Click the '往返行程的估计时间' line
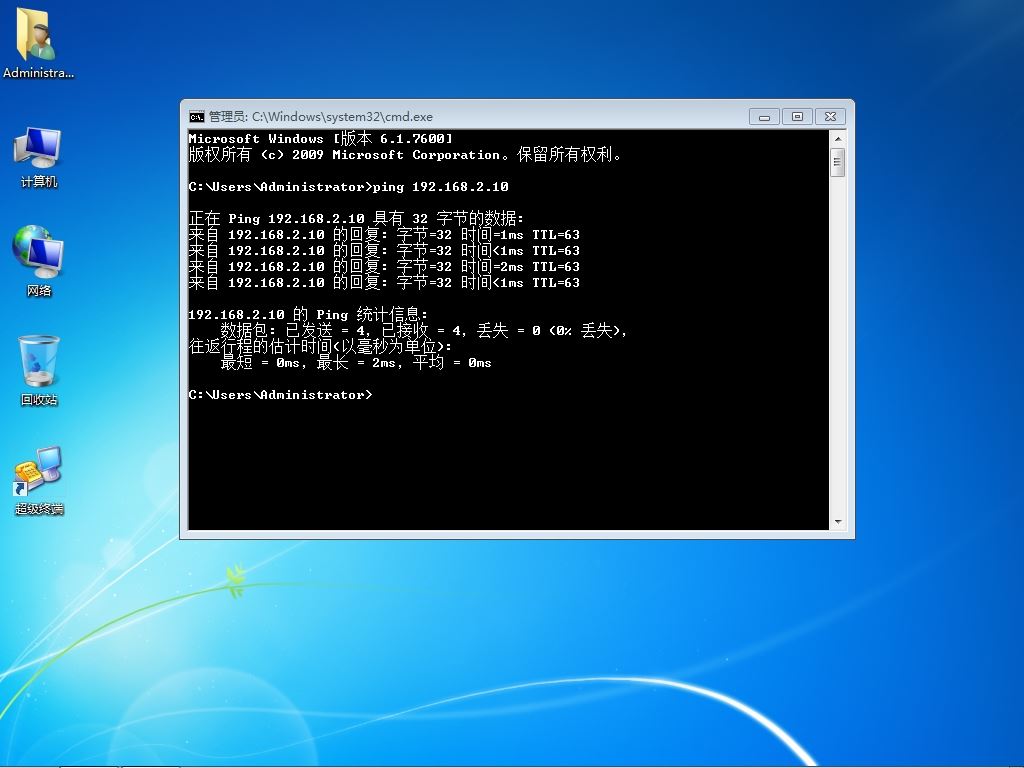The height and width of the screenshot is (768, 1024). (x=320, y=347)
